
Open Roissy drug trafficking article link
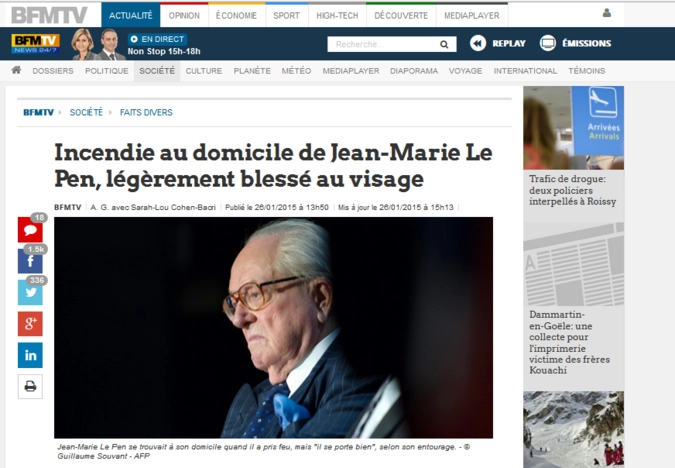coord(573,190)
